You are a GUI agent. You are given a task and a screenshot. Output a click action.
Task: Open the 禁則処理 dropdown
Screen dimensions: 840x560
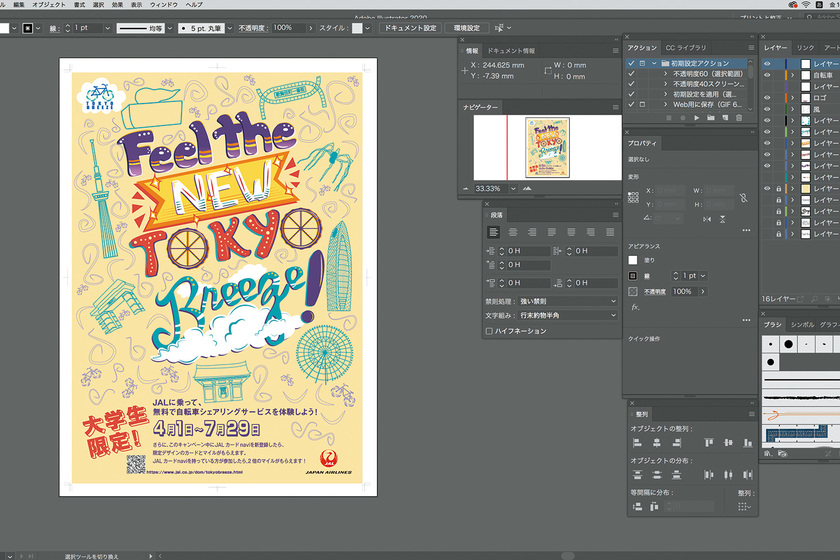568,301
